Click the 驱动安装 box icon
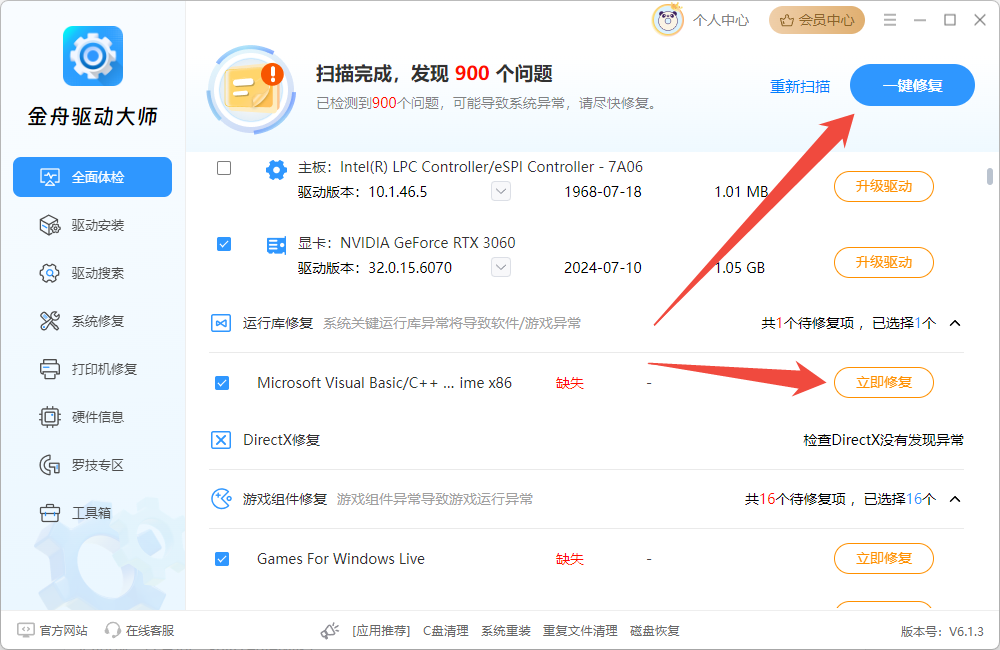 click(x=50, y=225)
